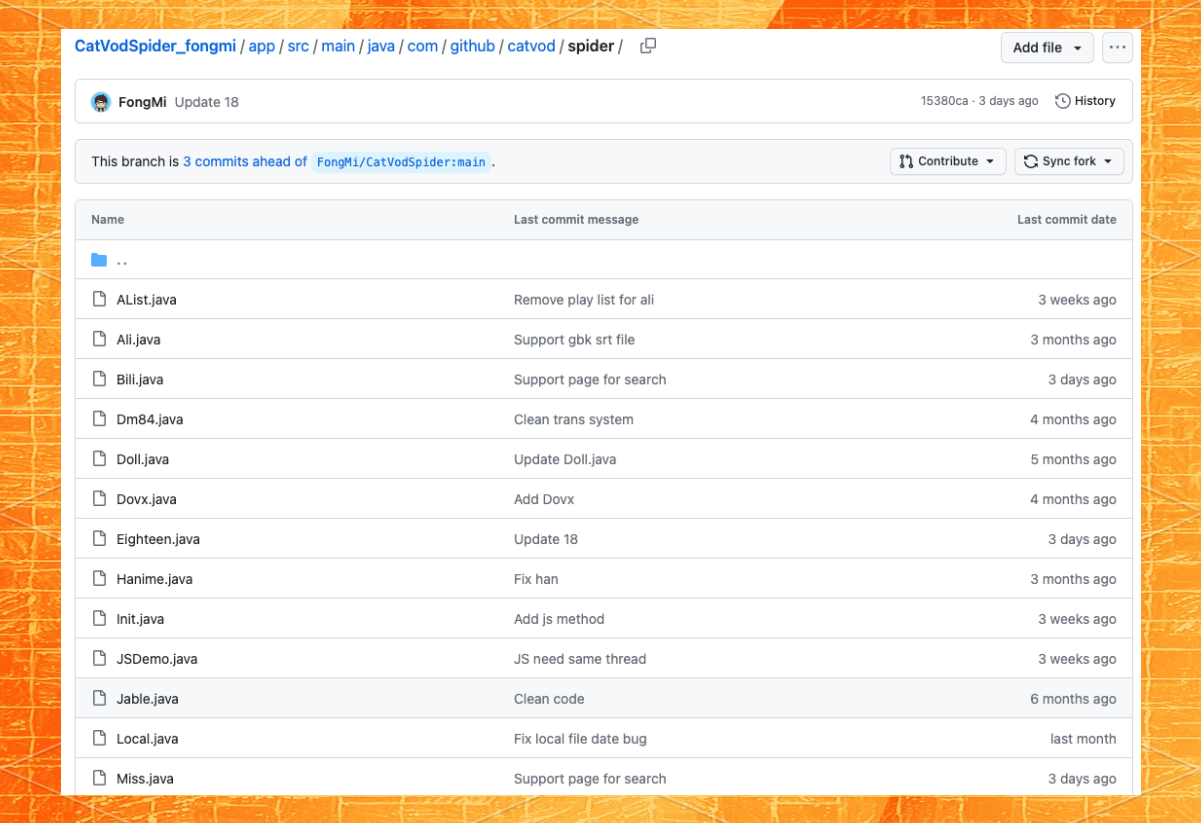Open commit 'Remove play list for ali'
1201x823 pixels.
[x=584, y=299]
